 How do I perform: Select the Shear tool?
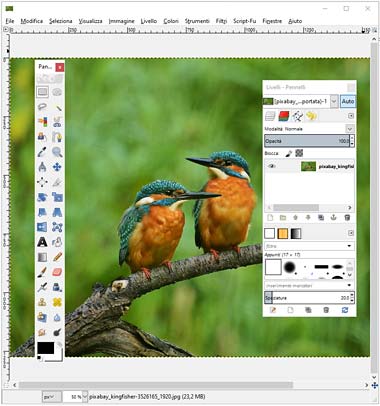click(x=42, y=212)
